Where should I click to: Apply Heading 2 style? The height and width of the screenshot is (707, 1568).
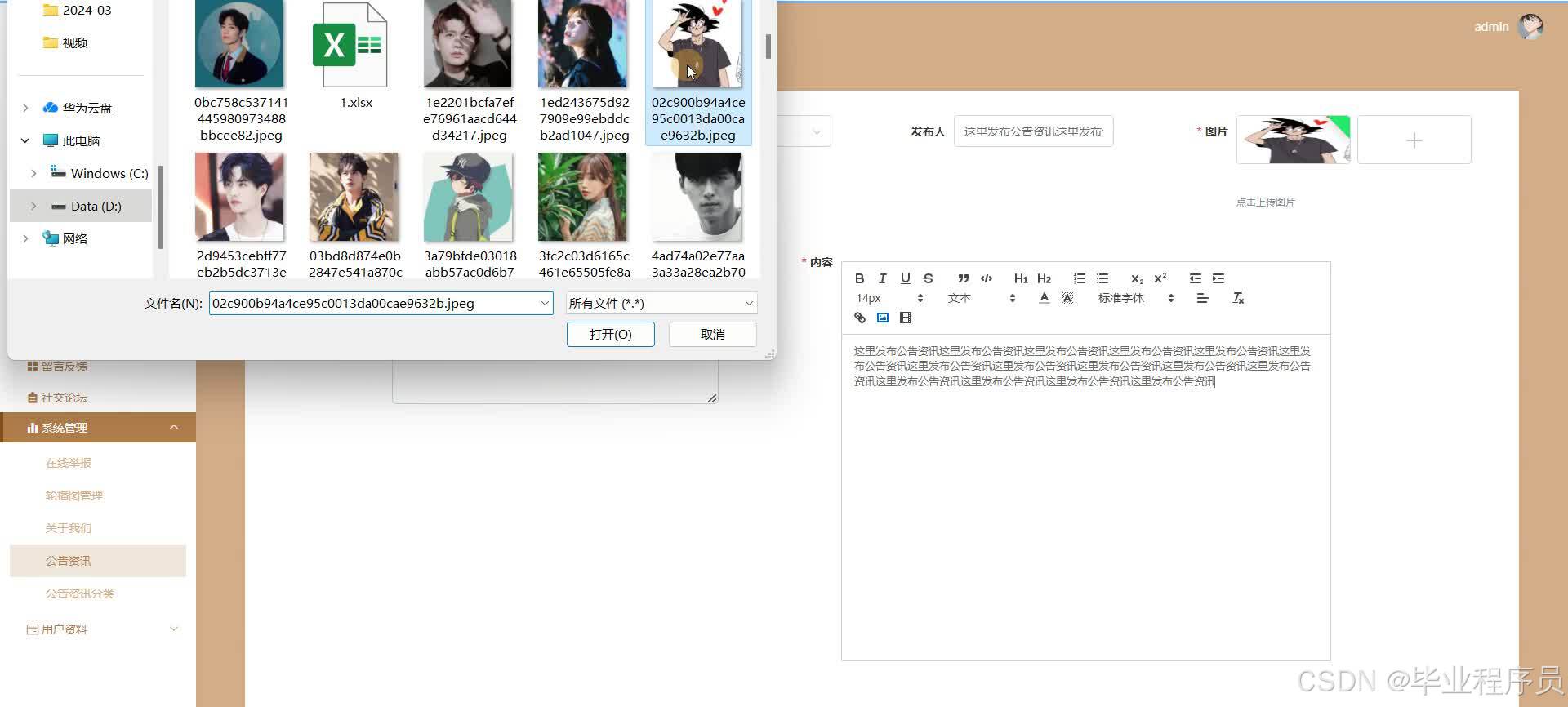pyautogui.click(x=1044, y=278)
